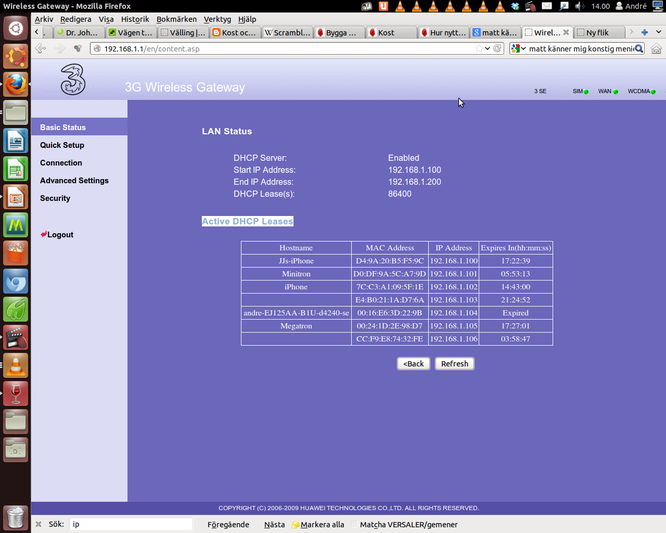Open the search engine selector dropdown
This screenshot has width=666, height=533.
[x=519, y=48]
